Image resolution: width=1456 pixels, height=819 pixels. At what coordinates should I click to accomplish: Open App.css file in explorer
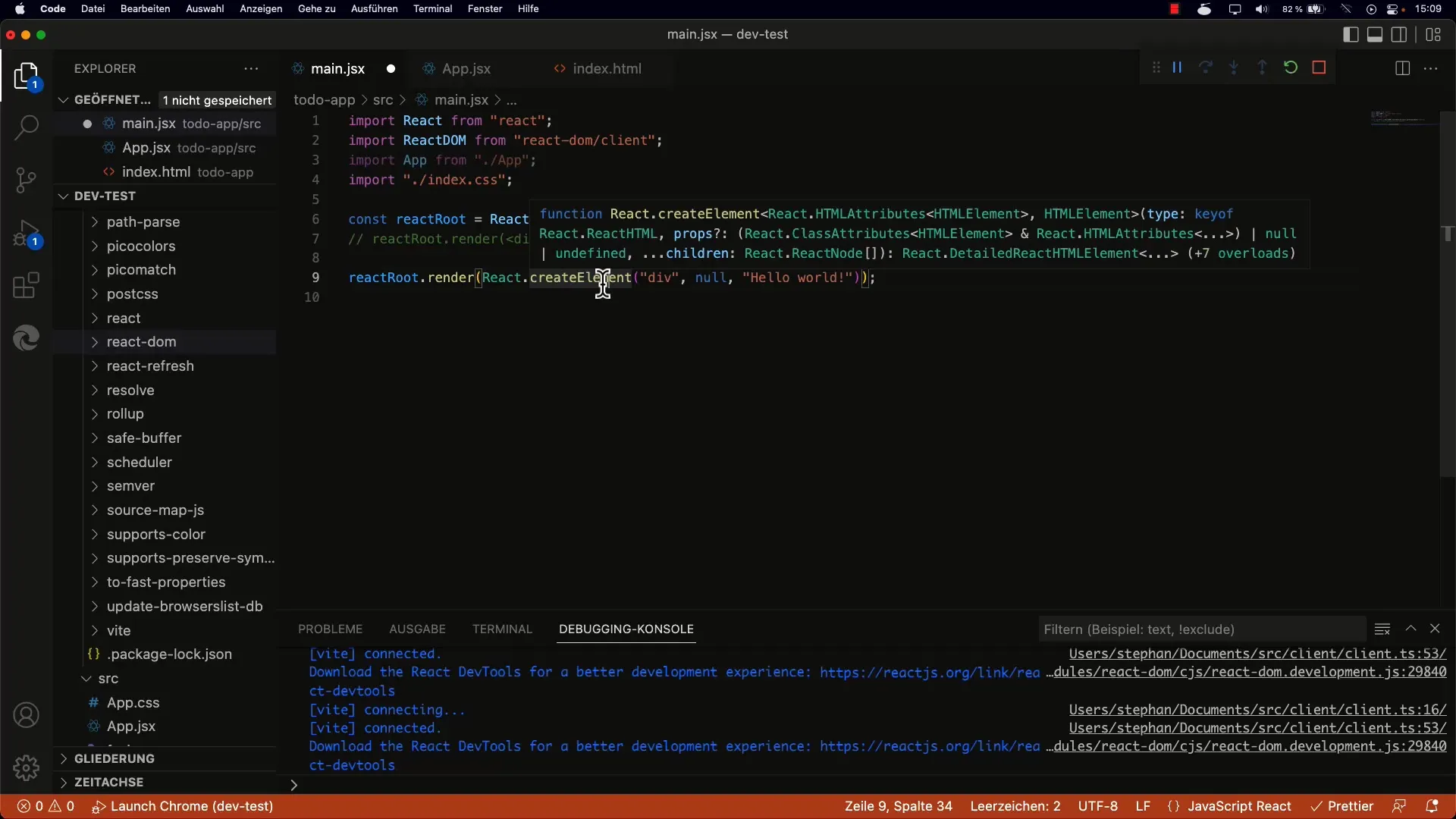tap(165, 702)
